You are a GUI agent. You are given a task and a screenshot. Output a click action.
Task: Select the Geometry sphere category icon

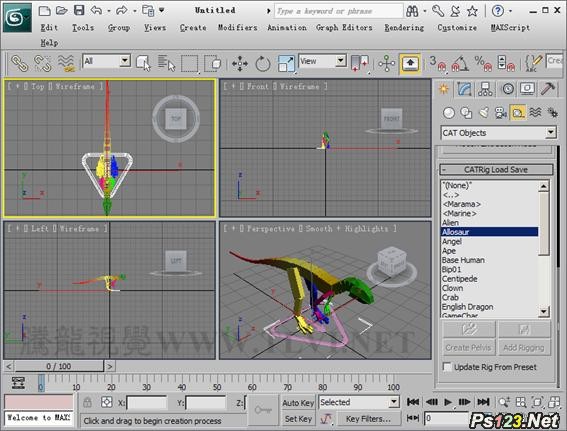tap(449, 113)
